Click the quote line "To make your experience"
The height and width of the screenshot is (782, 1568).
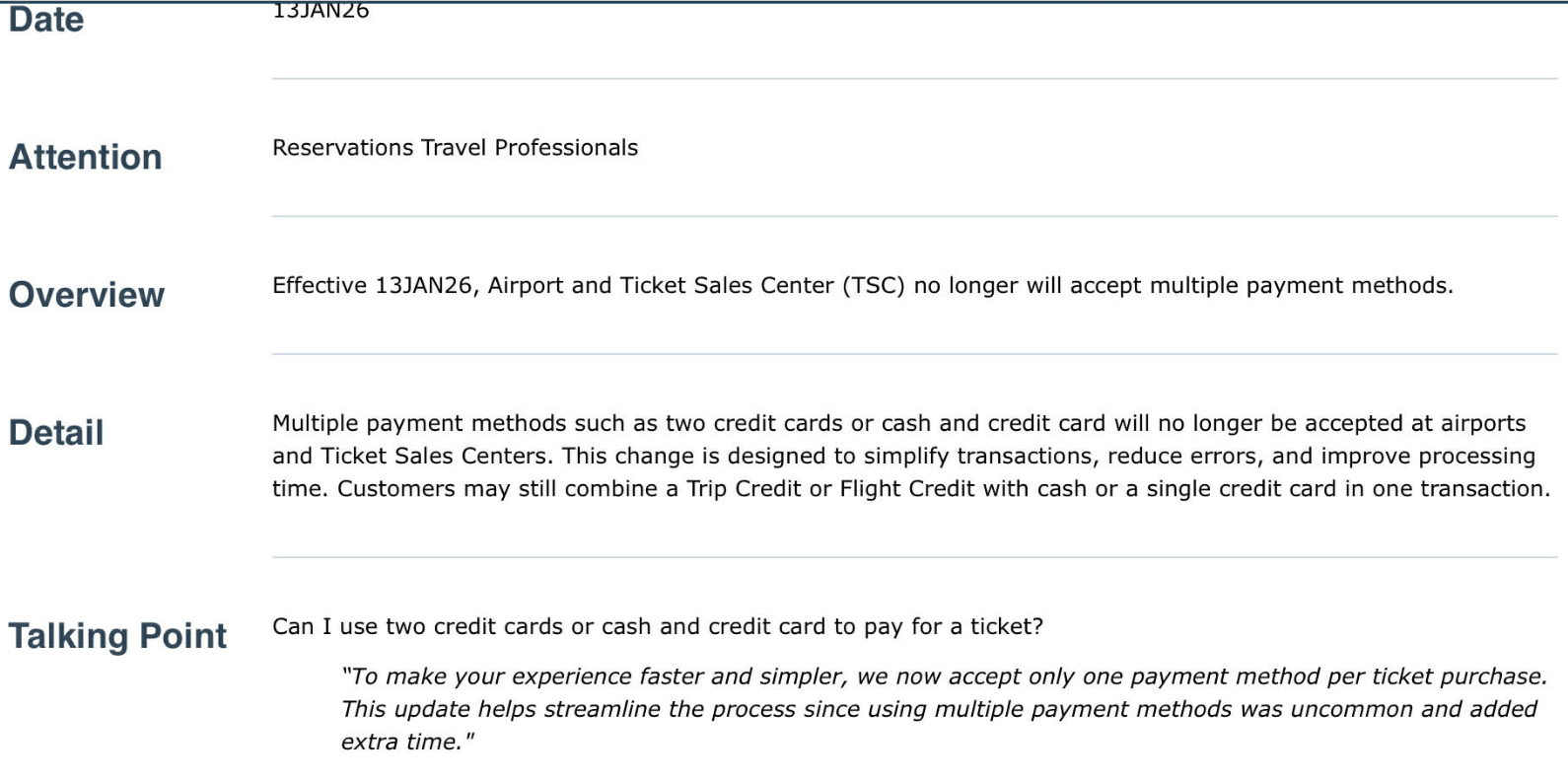944,676
